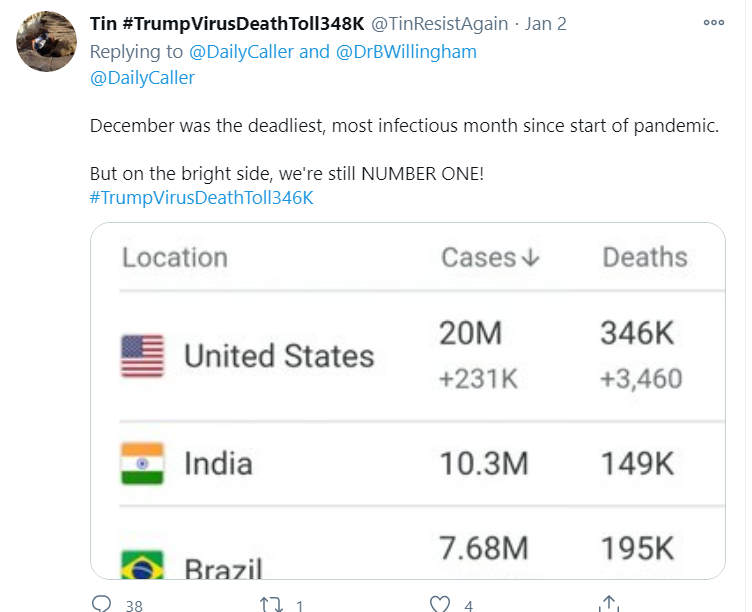Click the United States flag icon

click(142, 356)
